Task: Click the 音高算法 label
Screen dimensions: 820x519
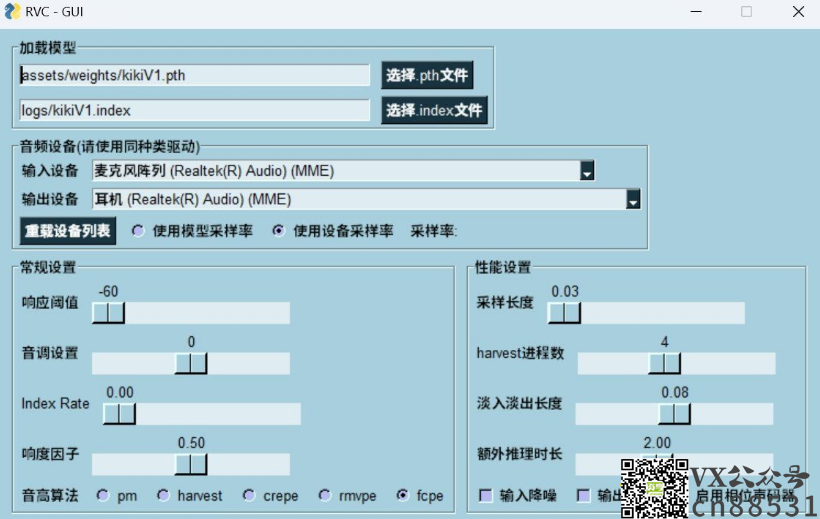Action: [x=50, y=495]
